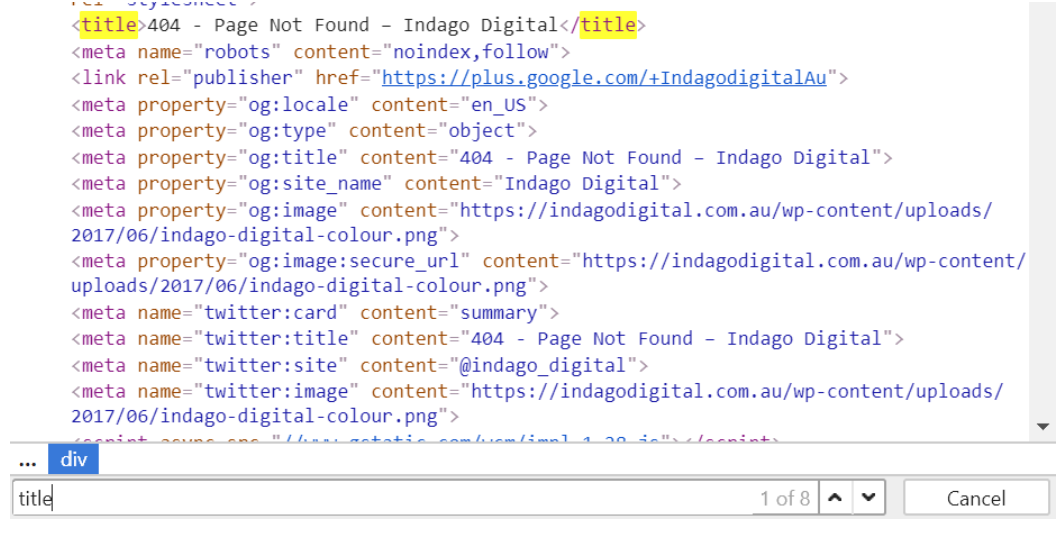Select the og:title meta line

click(x=482, y=157)
